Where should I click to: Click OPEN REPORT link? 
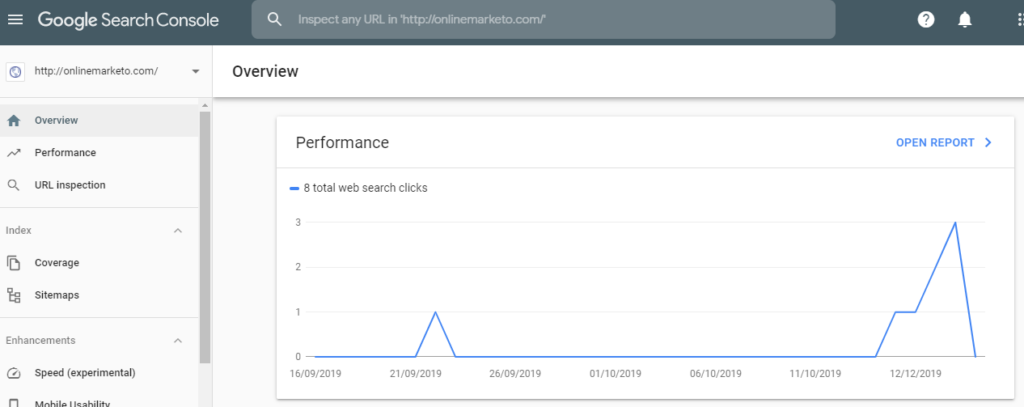click(x=934, y=143)
